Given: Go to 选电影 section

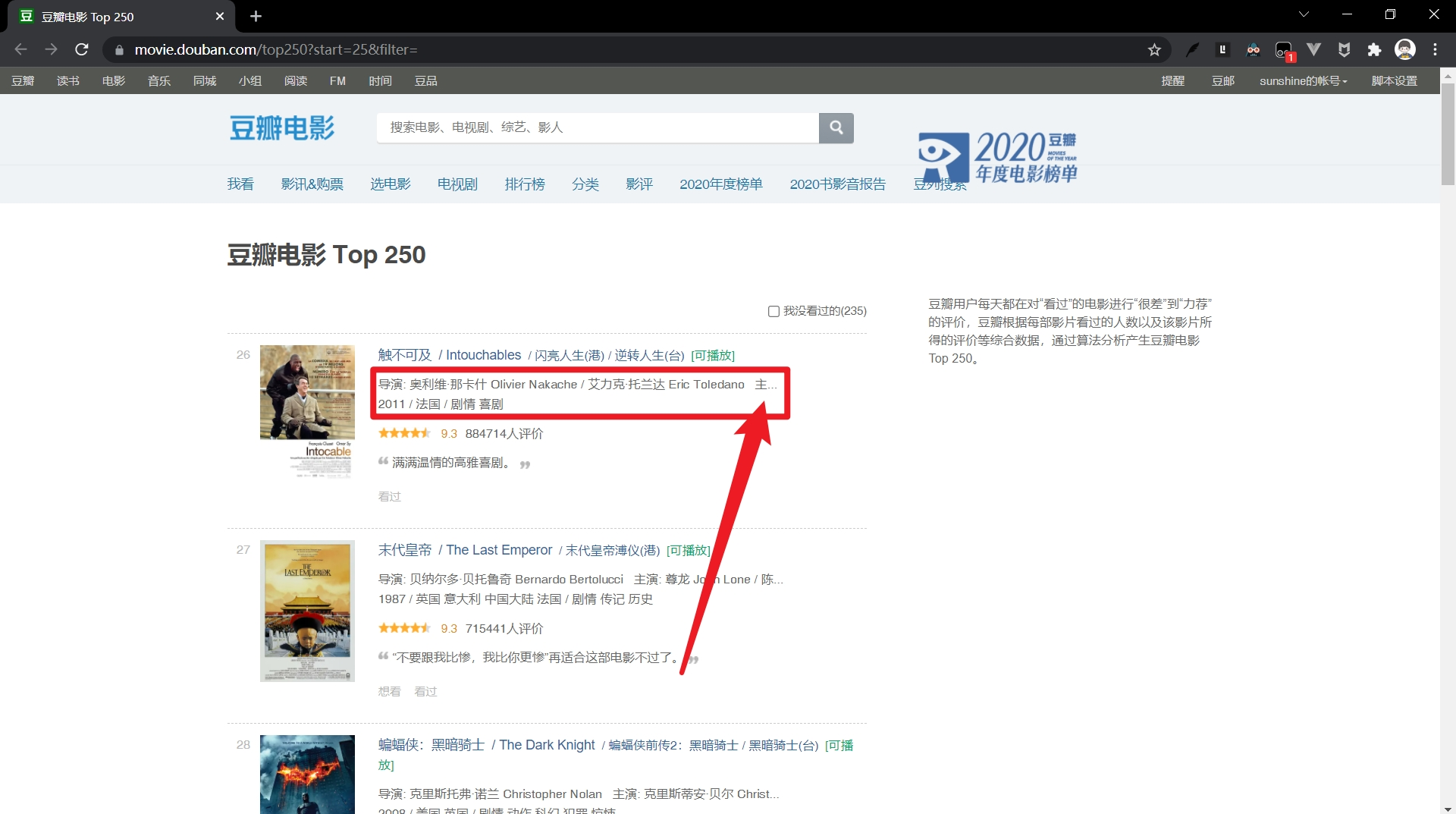Looking at the screenshot, I should [391, 184].
